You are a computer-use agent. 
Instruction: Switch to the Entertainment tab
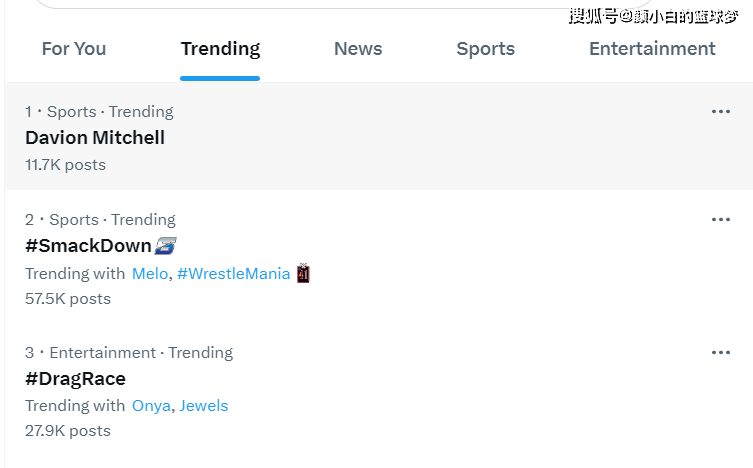[652, 49]
